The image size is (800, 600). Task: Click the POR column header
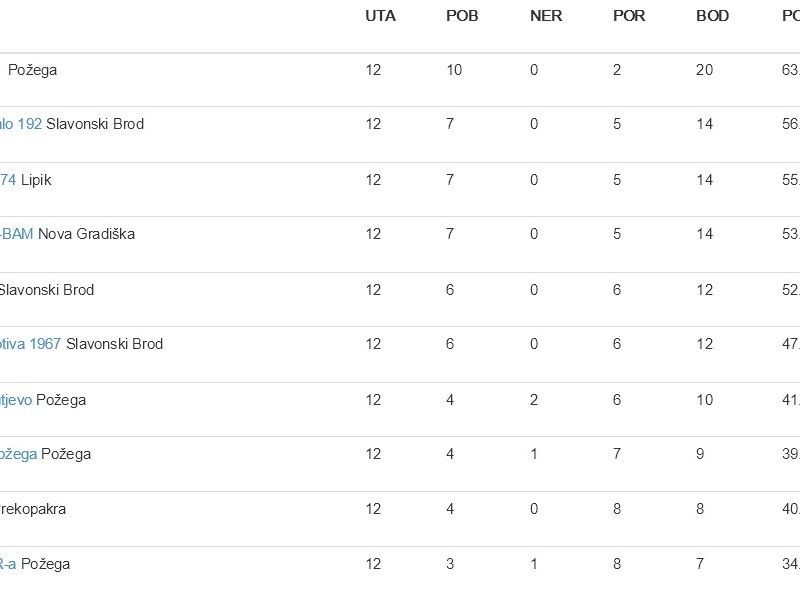(x=629, y=16)
